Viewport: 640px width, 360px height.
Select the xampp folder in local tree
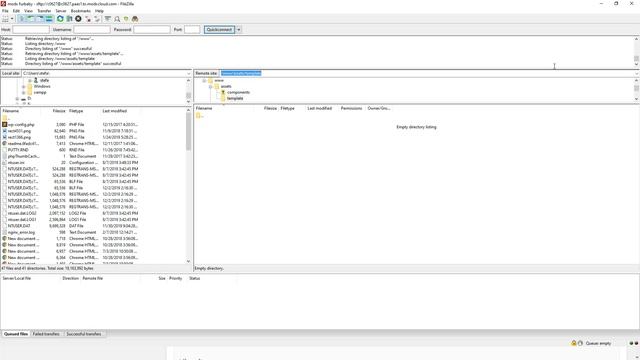(40, 93)
